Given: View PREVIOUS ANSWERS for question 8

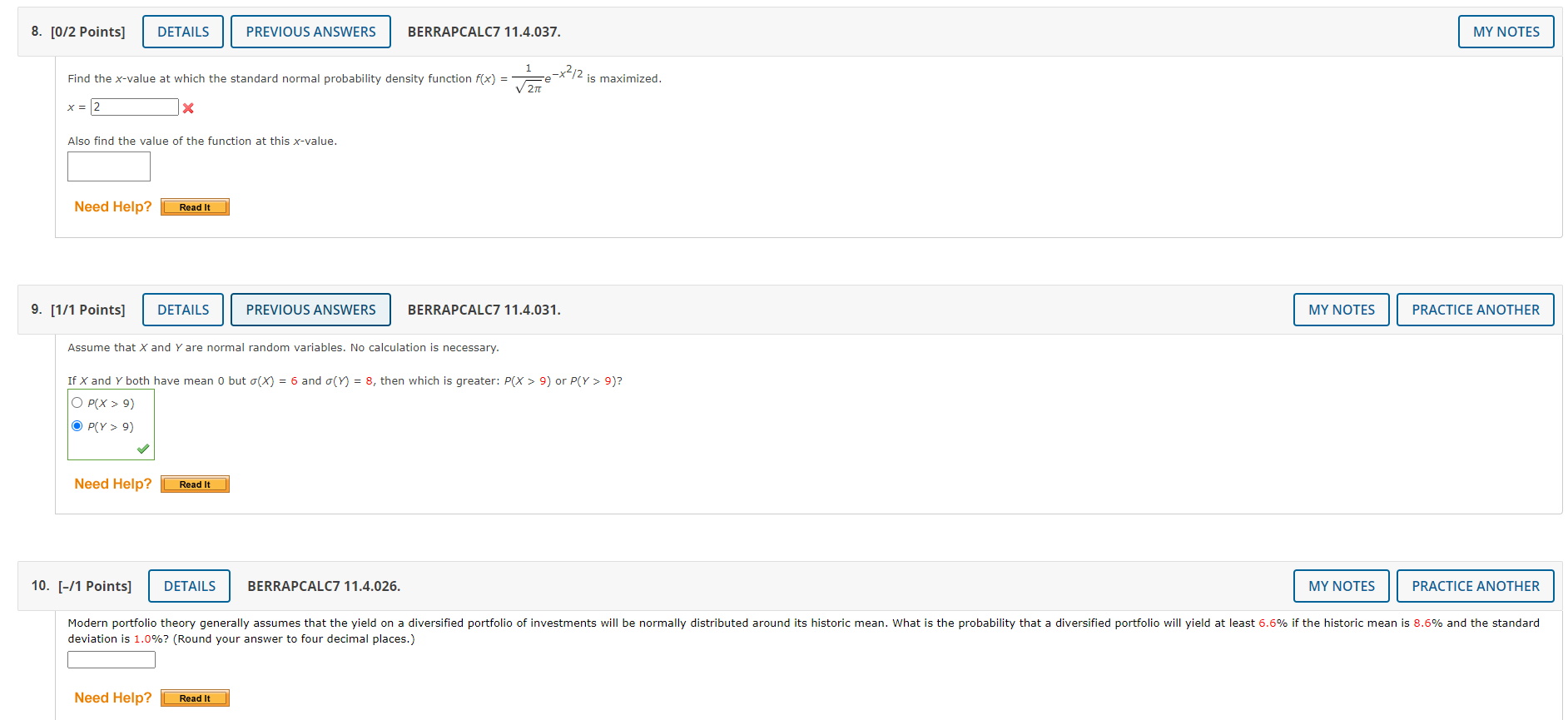Looking at the screenshot, I should (x=310, y=32).
